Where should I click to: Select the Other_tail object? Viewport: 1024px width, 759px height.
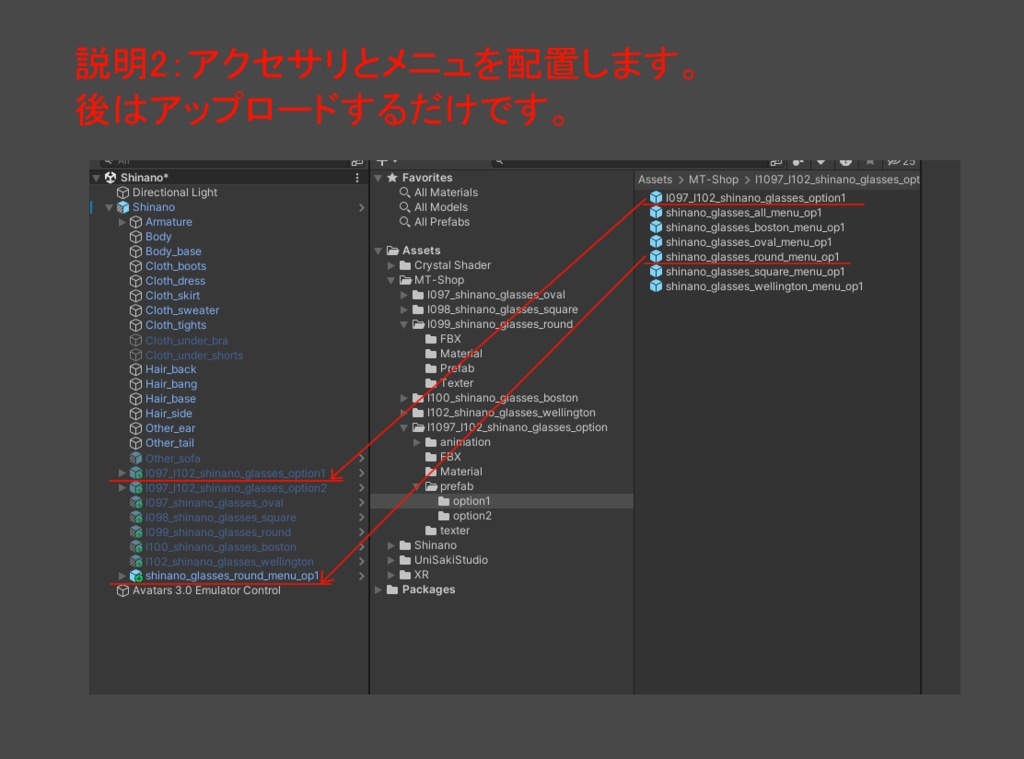(170, 443)
